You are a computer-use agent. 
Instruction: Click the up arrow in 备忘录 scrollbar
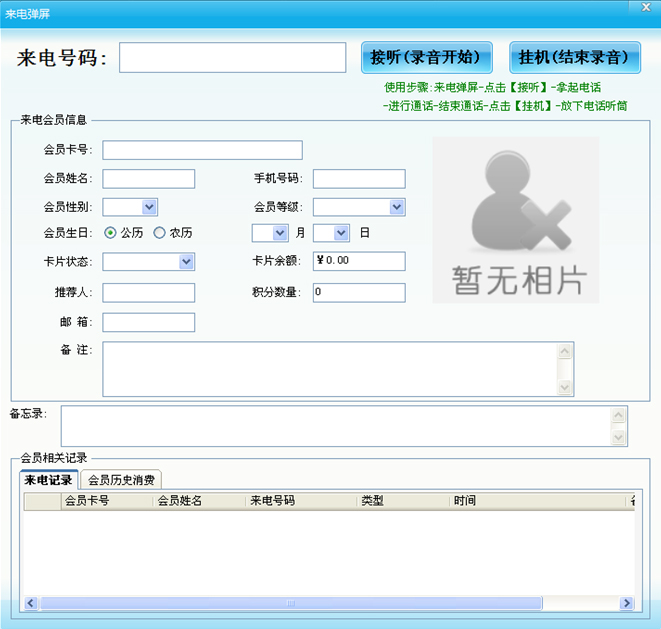tap(618, 415)
